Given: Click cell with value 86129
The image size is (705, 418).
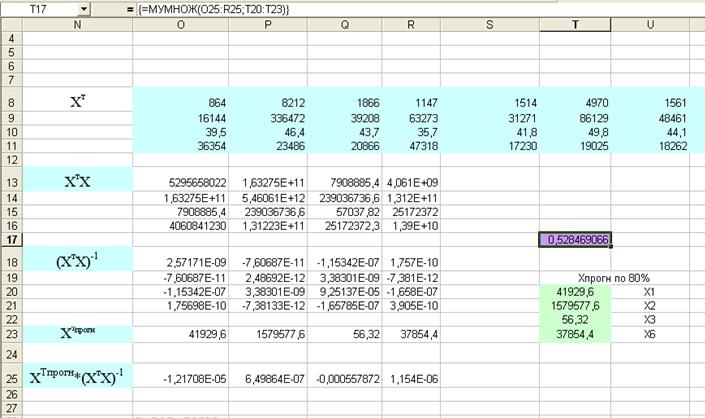Looking at the screenshot, I should tap(575, 118).
